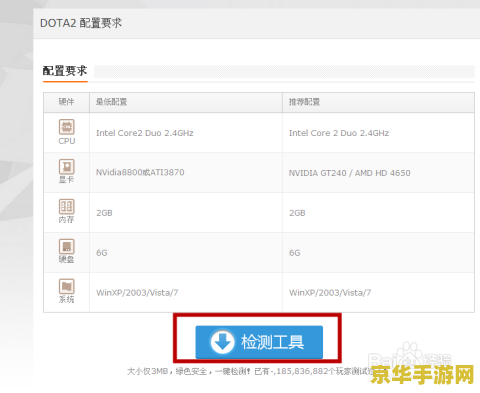Click the 内存 memory icon

(x=67, y=207)
